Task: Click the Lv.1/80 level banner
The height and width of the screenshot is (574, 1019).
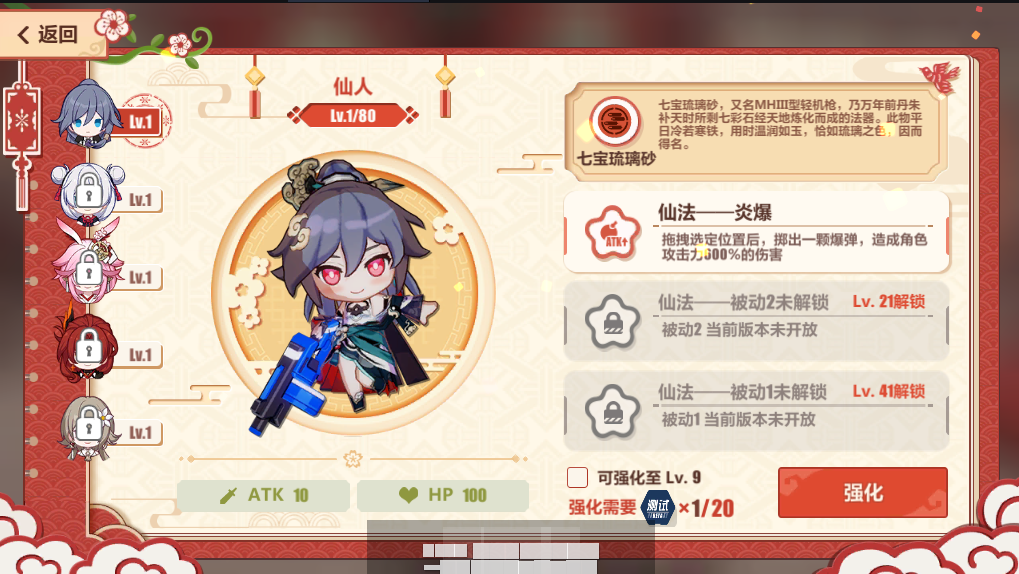Action: point(353,116)
